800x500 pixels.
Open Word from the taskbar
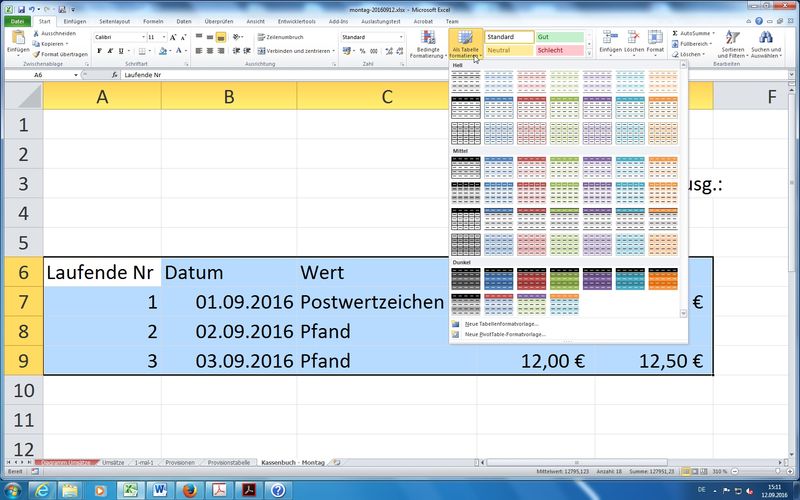tap(160, 490)
